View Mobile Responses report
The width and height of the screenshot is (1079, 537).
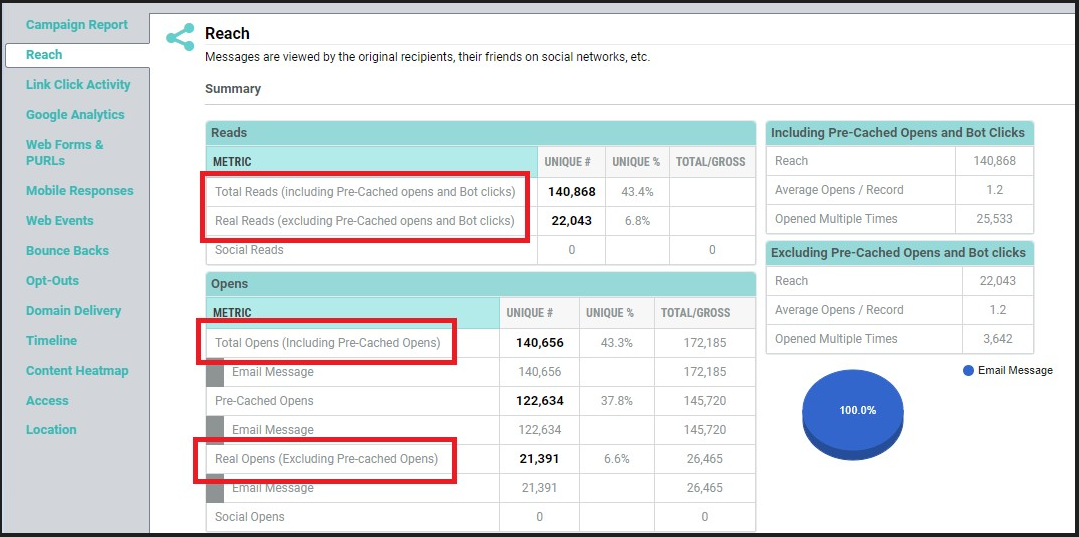click(79, 191)
